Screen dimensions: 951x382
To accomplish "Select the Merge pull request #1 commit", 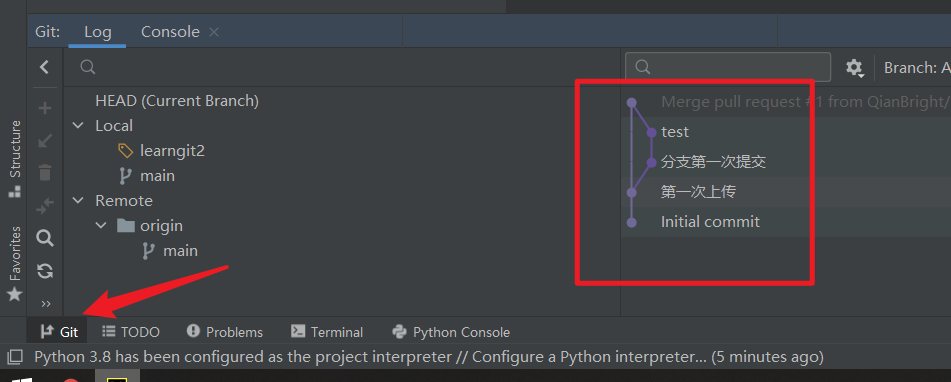I will pyautogui.click(x=786, y=102).
